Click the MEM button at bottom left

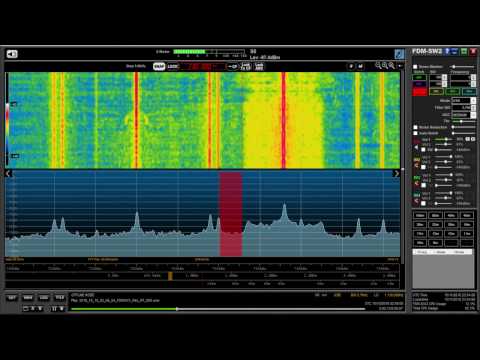point(28,297)
